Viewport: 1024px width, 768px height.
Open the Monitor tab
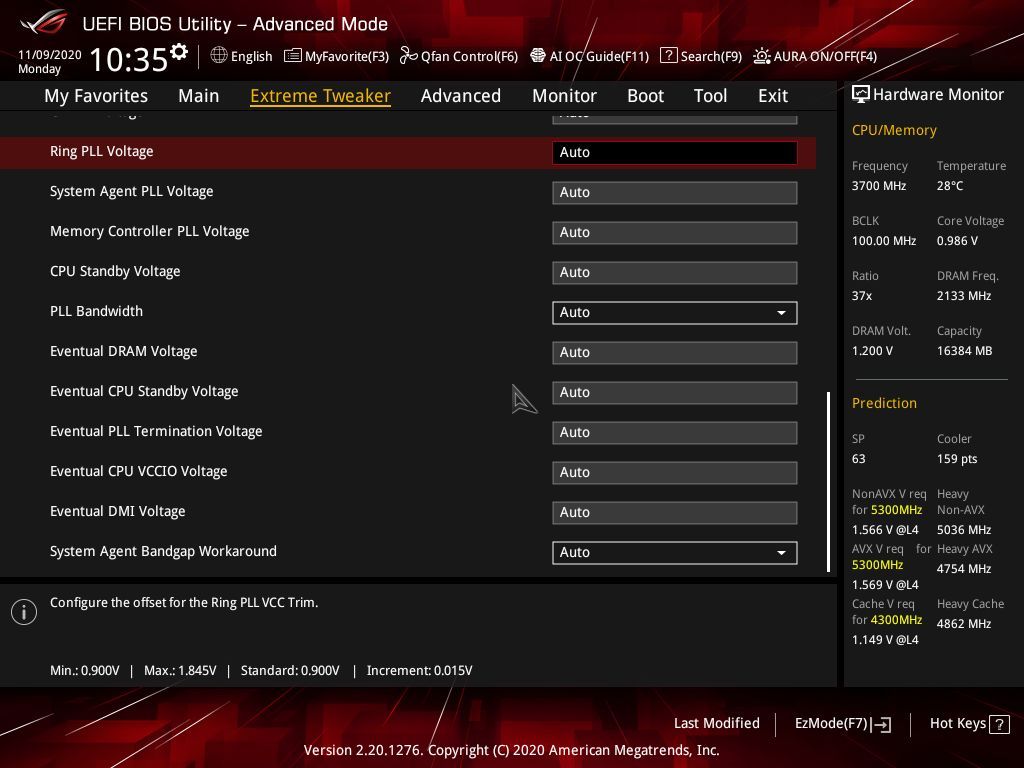564,95
